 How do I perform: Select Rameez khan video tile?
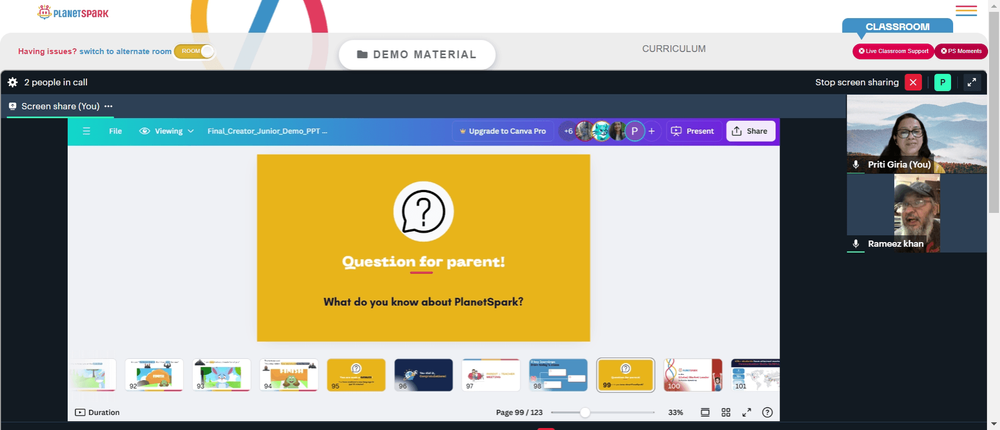(x=917, y=213)
